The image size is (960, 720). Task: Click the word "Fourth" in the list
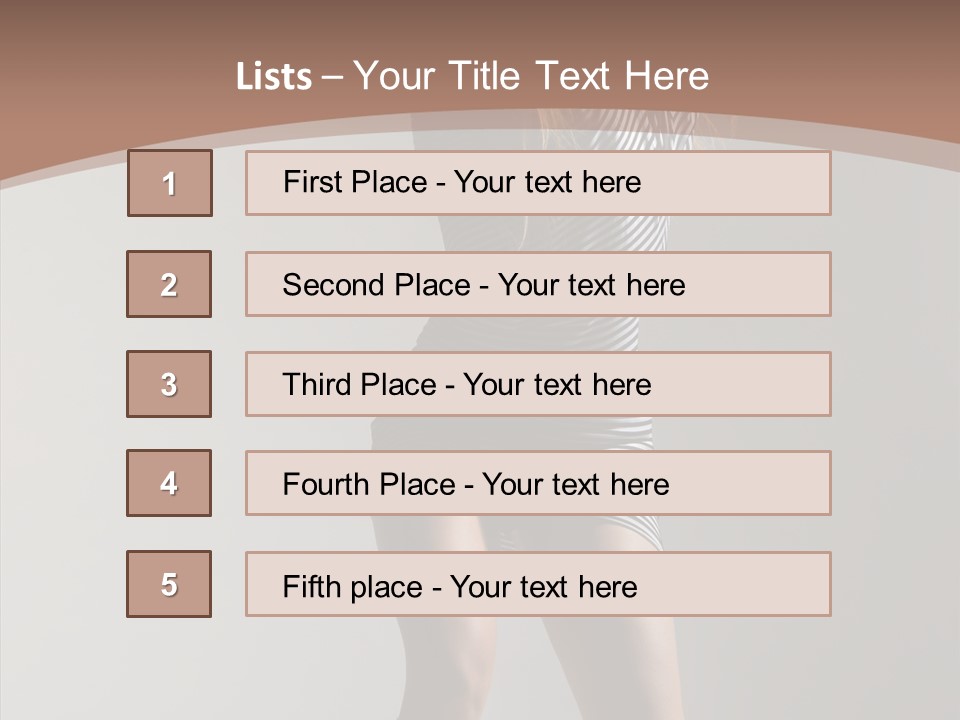[328, 485]
